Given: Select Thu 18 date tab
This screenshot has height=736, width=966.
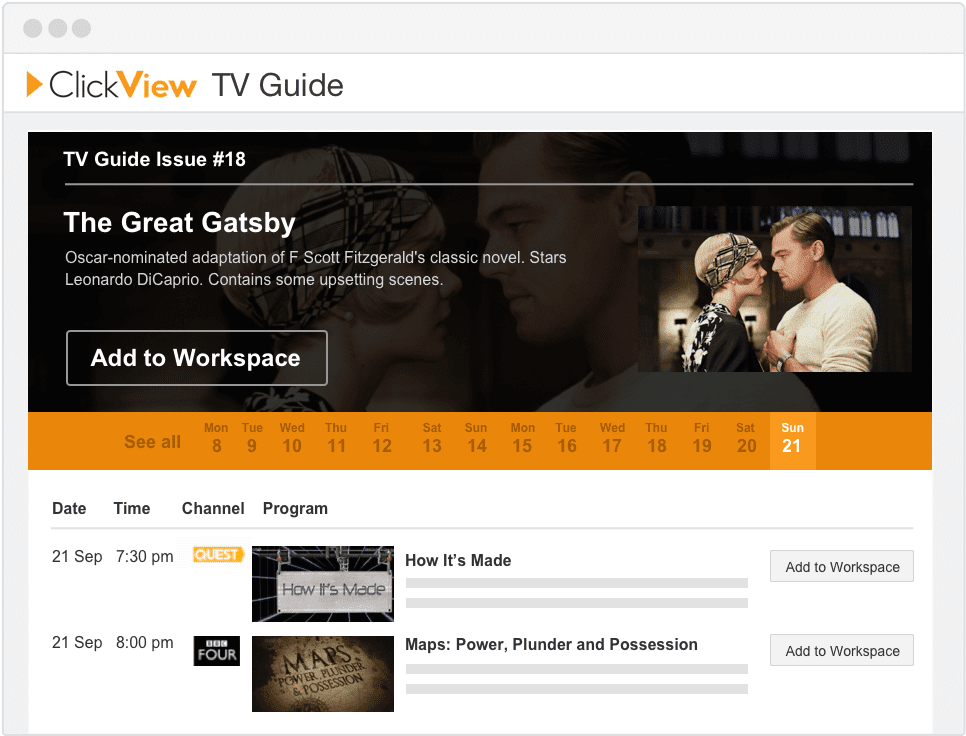Looking at the screenshot, I should point(657,438).
